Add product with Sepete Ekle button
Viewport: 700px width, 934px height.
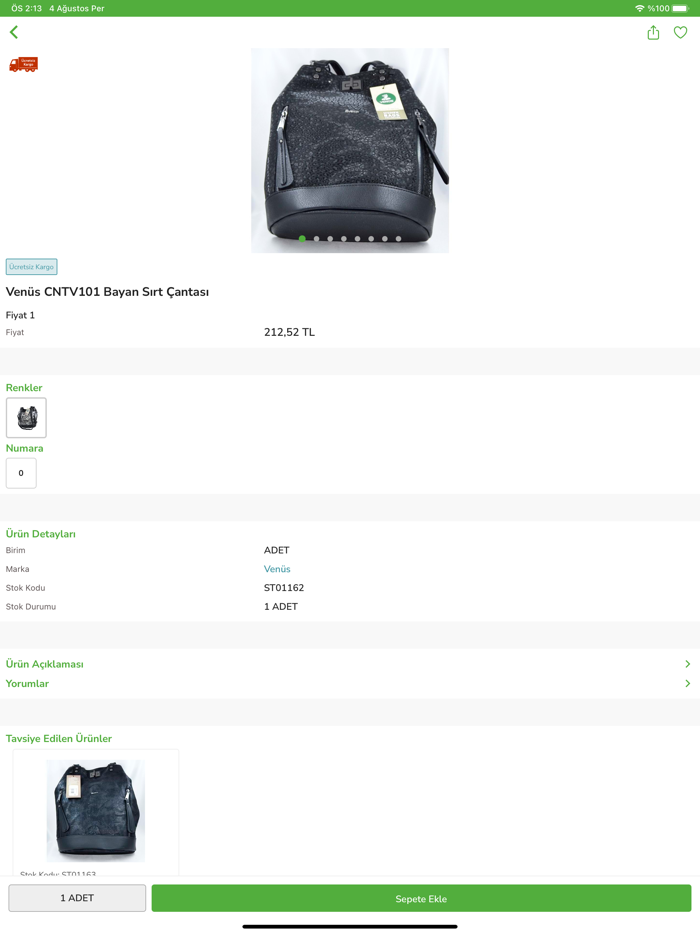(421, 898)
